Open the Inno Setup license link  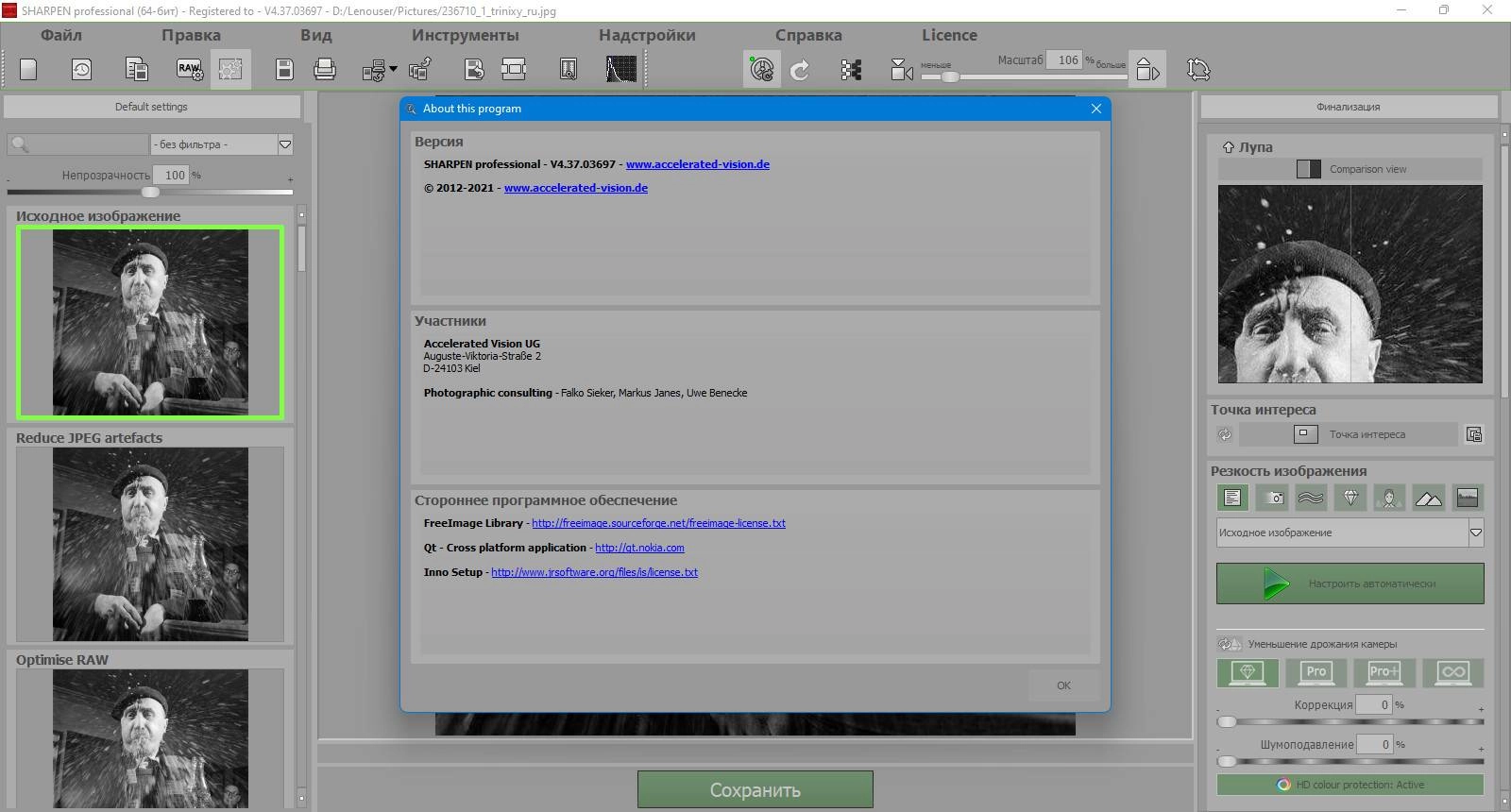pos(594,572)
